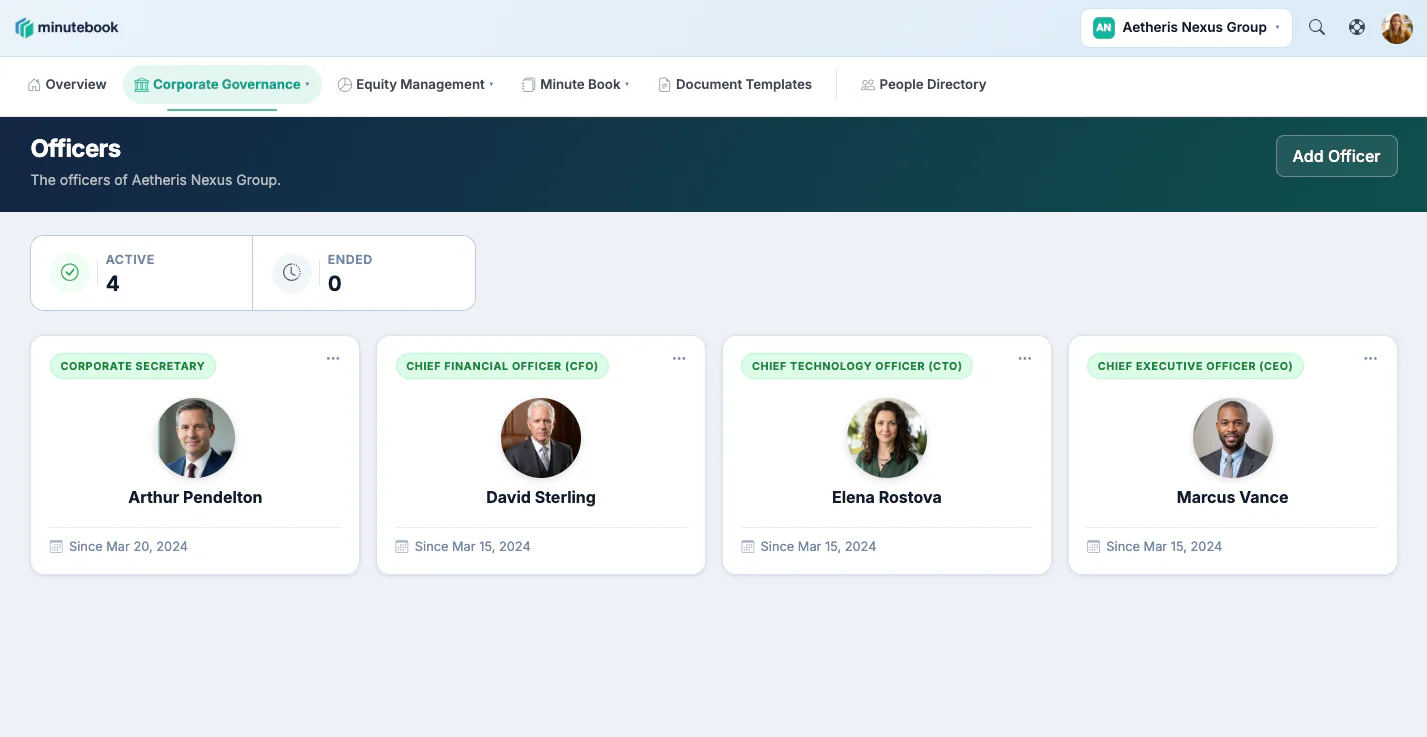Click the minutebook logo
This screenshot has height=737, width=1427.
(x=67, y=28)
